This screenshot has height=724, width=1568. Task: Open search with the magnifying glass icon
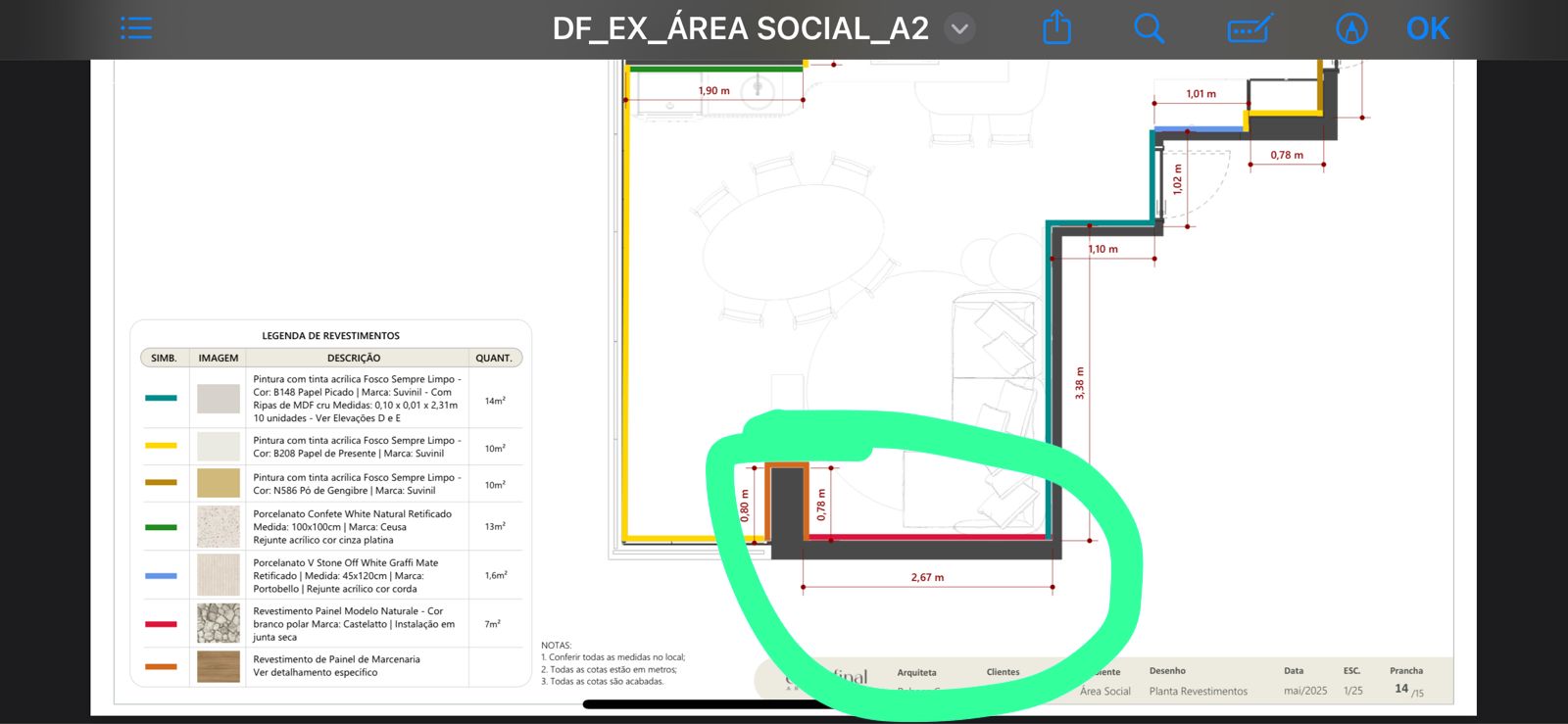coord(1149,28)
